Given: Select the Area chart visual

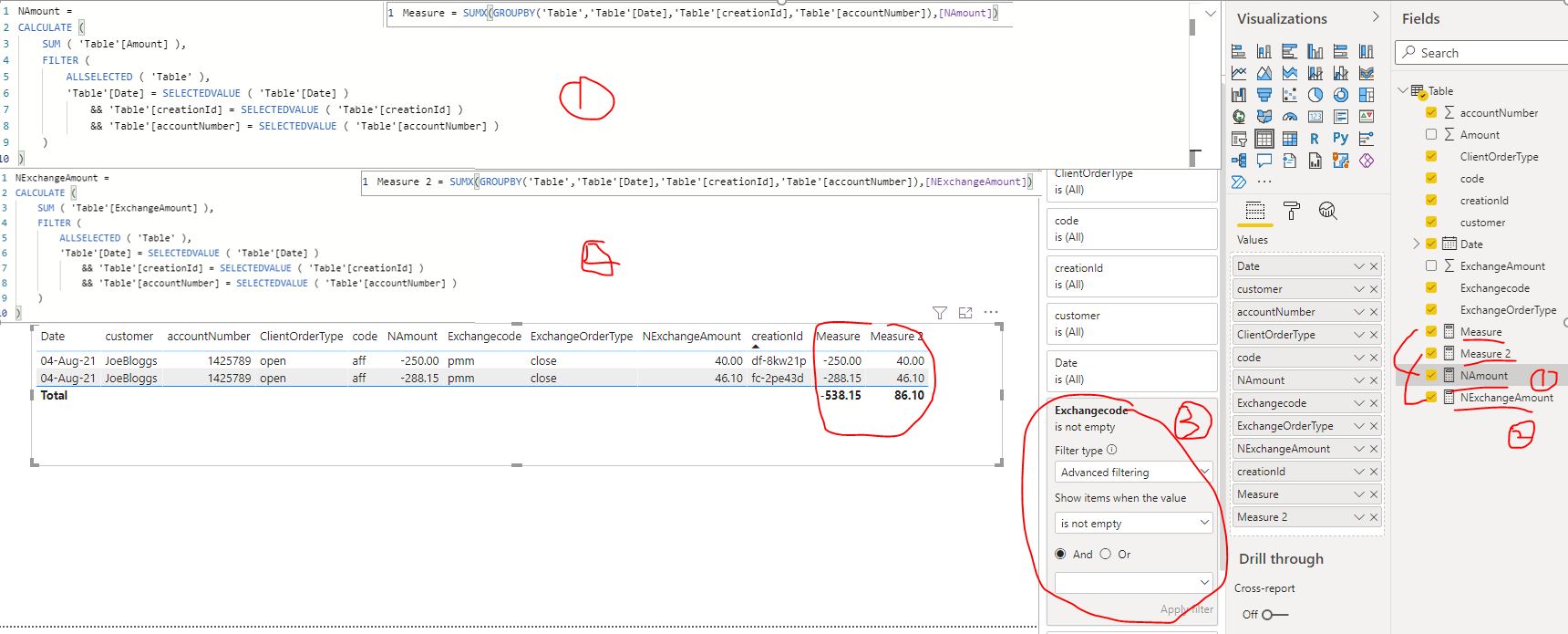Looking at the screenshot, I should (1264, 73).
